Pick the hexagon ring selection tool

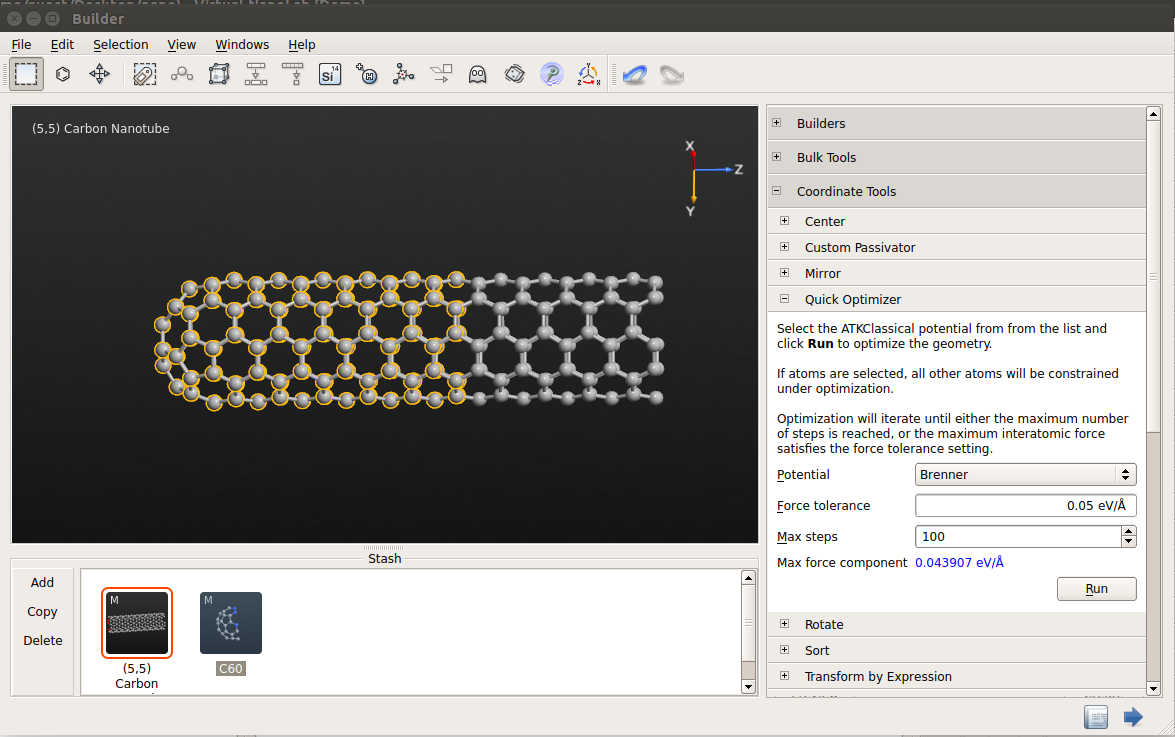pos(63,74)
